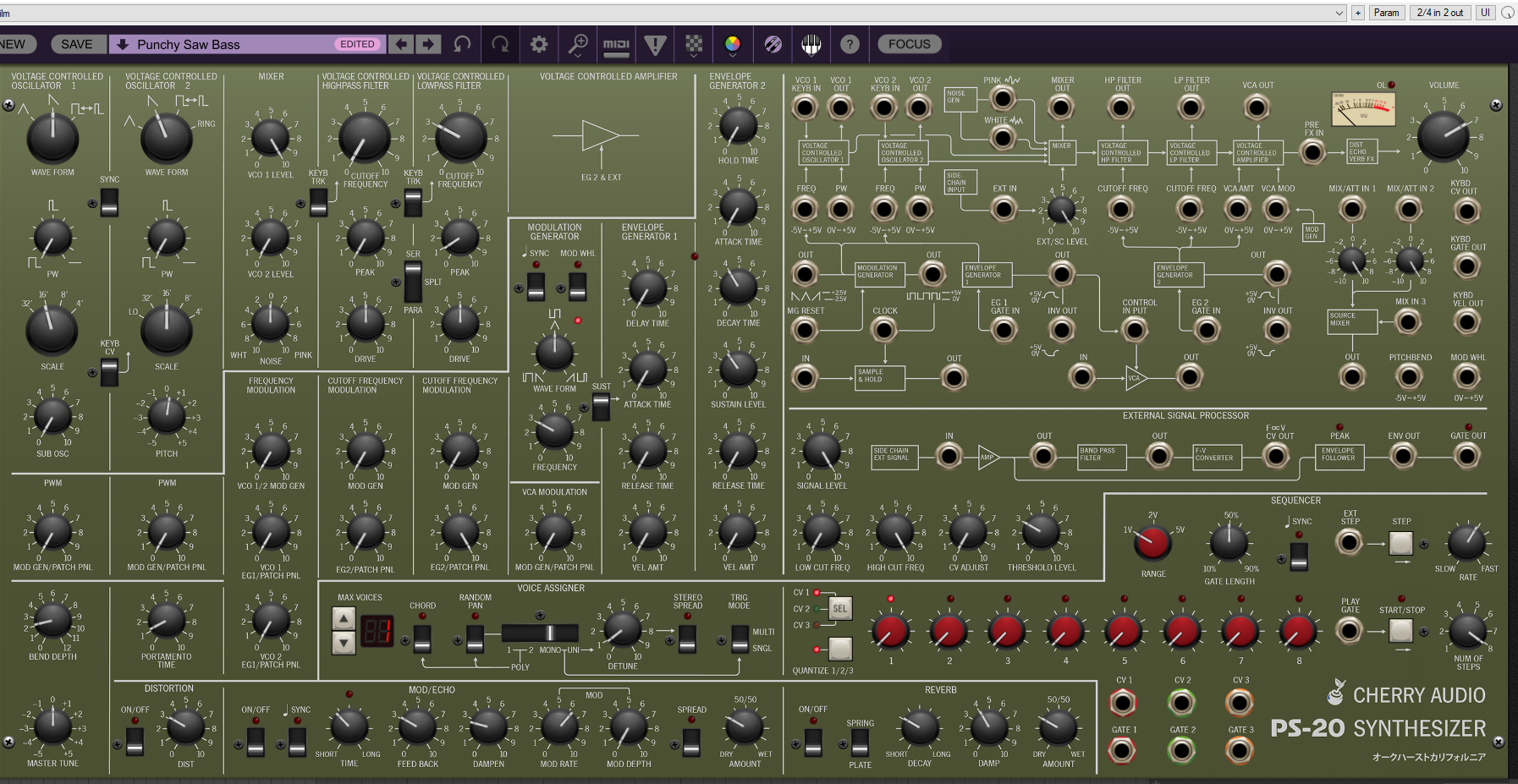1518x784 pixels.
Task: Click the PITCHBEND output jack
Action: (x=1409, y=377)
